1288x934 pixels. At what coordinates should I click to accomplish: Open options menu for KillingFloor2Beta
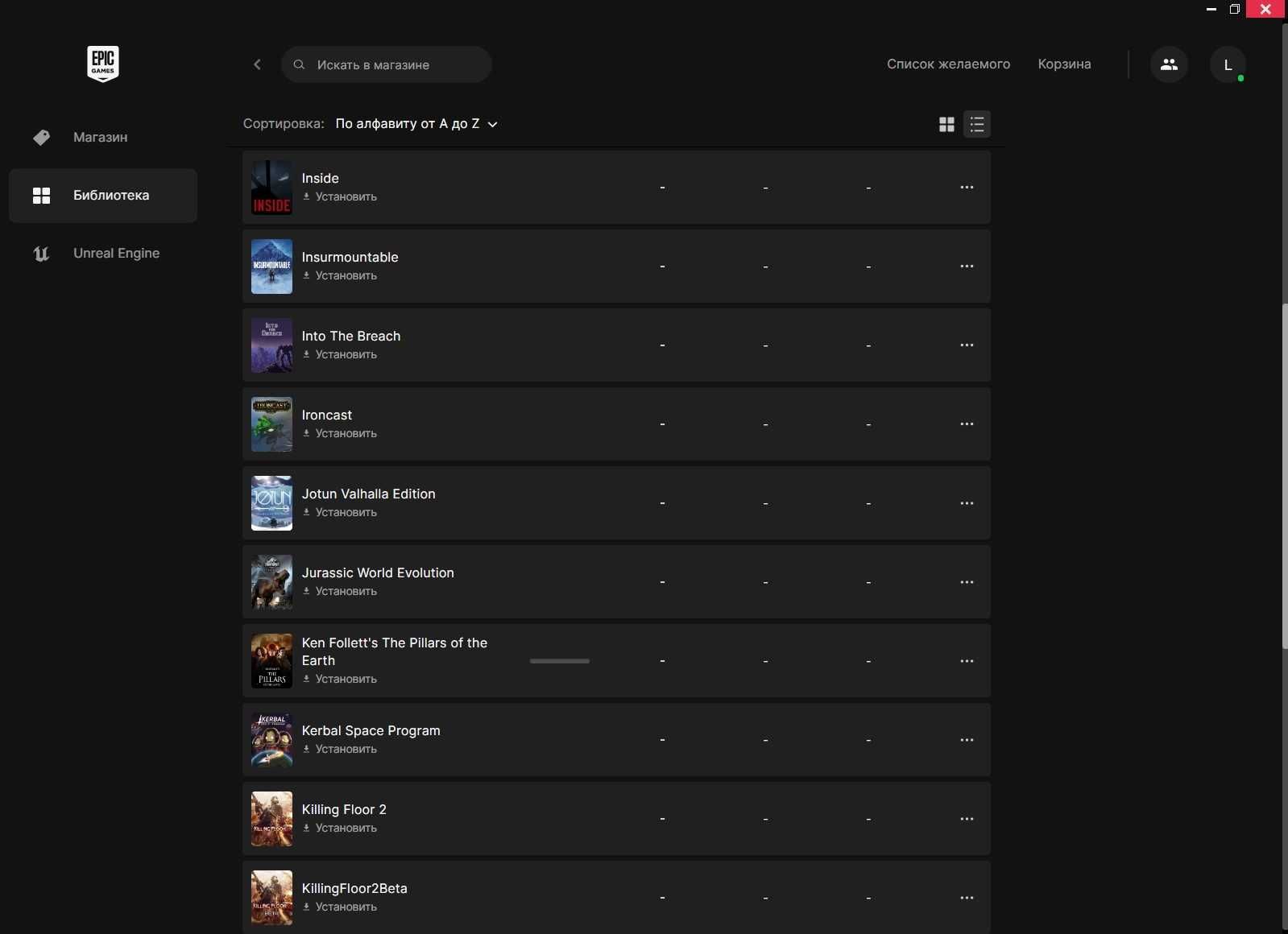pos(967,898)
